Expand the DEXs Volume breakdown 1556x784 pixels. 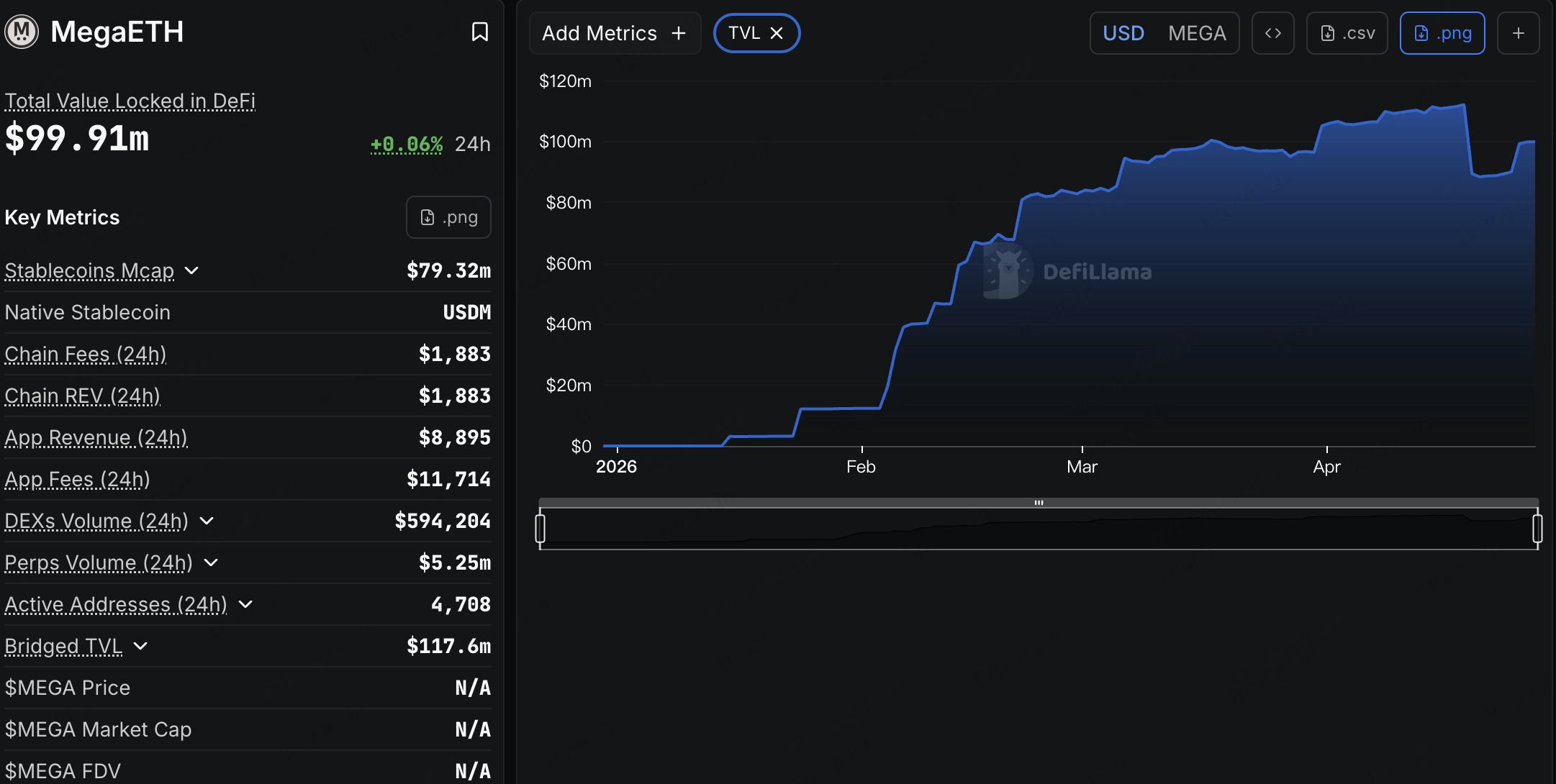click(x=207, y=521)
